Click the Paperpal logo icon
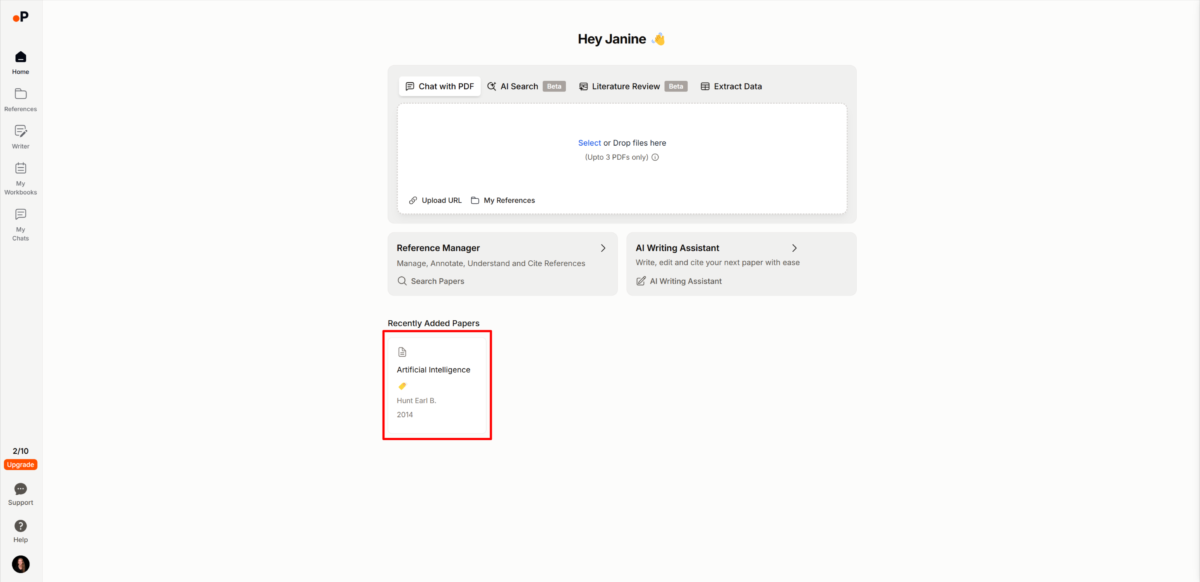1200x582 pixels. point(21,16)
